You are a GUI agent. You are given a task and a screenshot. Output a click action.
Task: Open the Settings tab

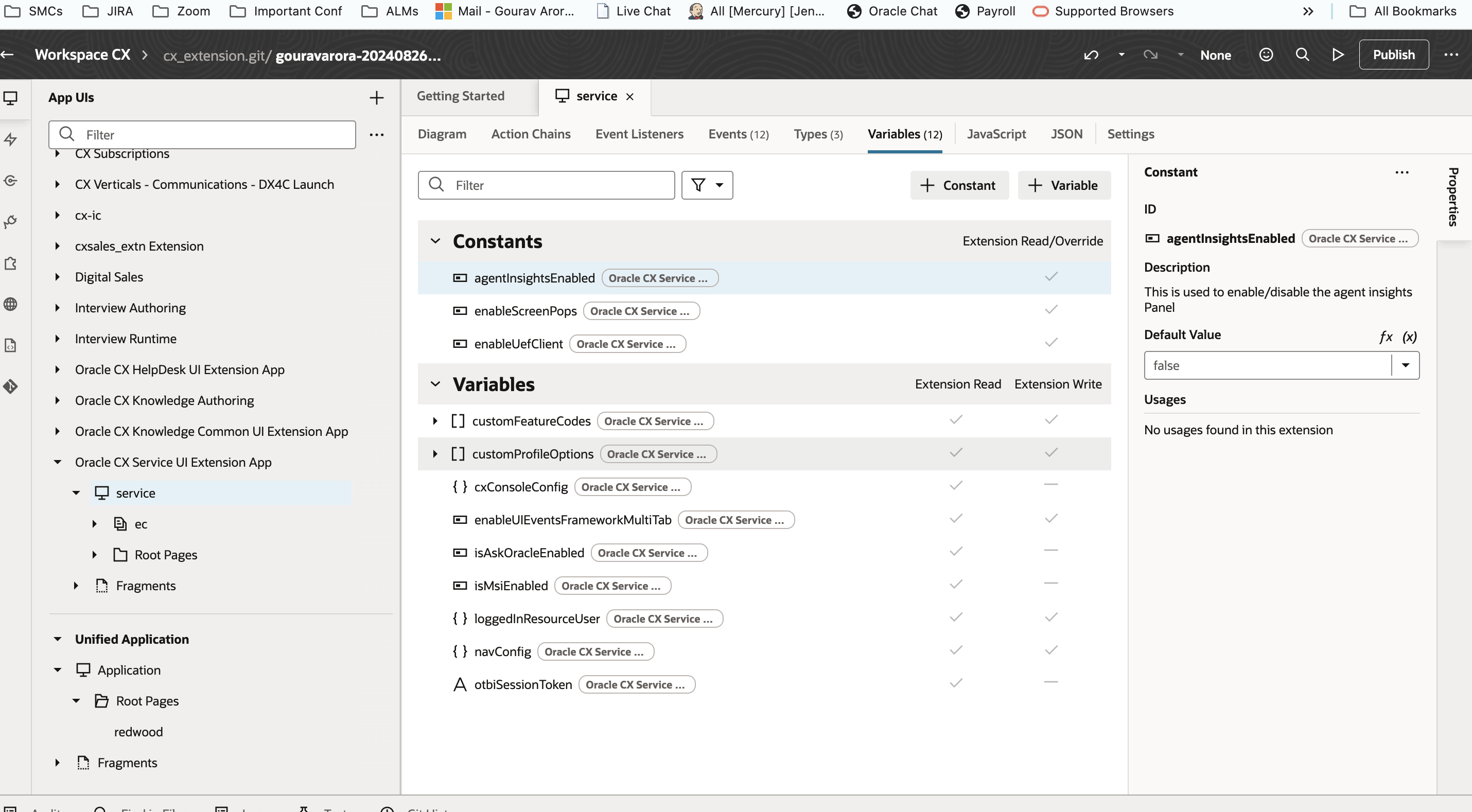coord(1130,134)
